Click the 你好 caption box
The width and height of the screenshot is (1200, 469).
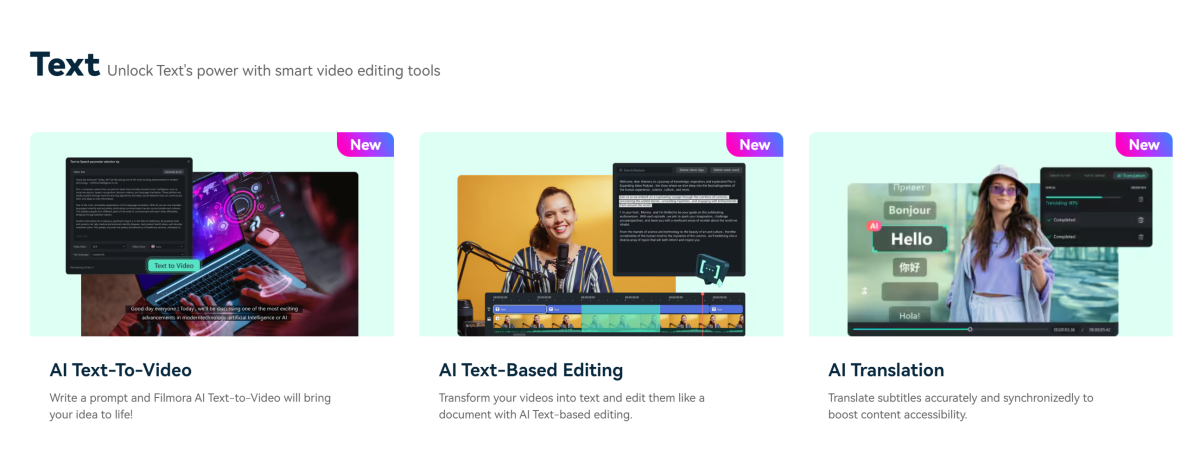909,267
